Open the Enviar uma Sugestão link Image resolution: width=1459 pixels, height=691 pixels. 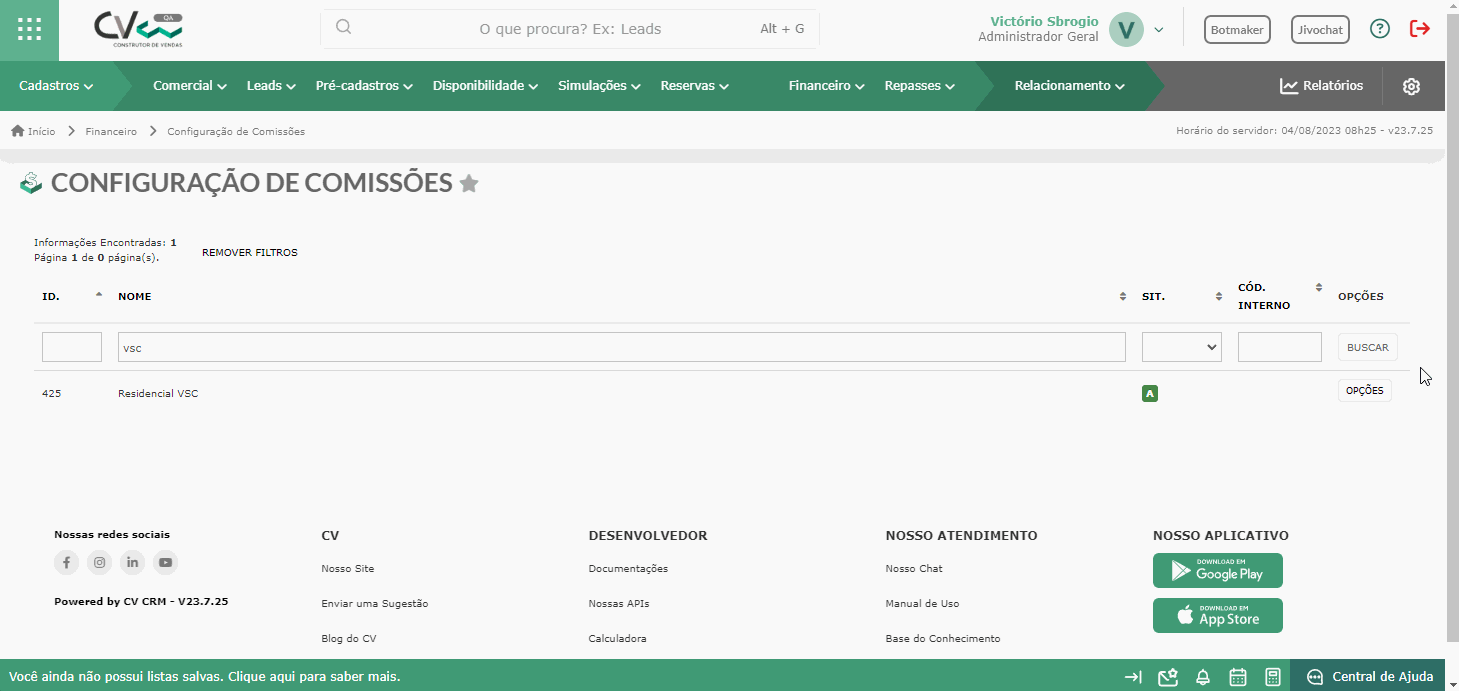(375, 604)
